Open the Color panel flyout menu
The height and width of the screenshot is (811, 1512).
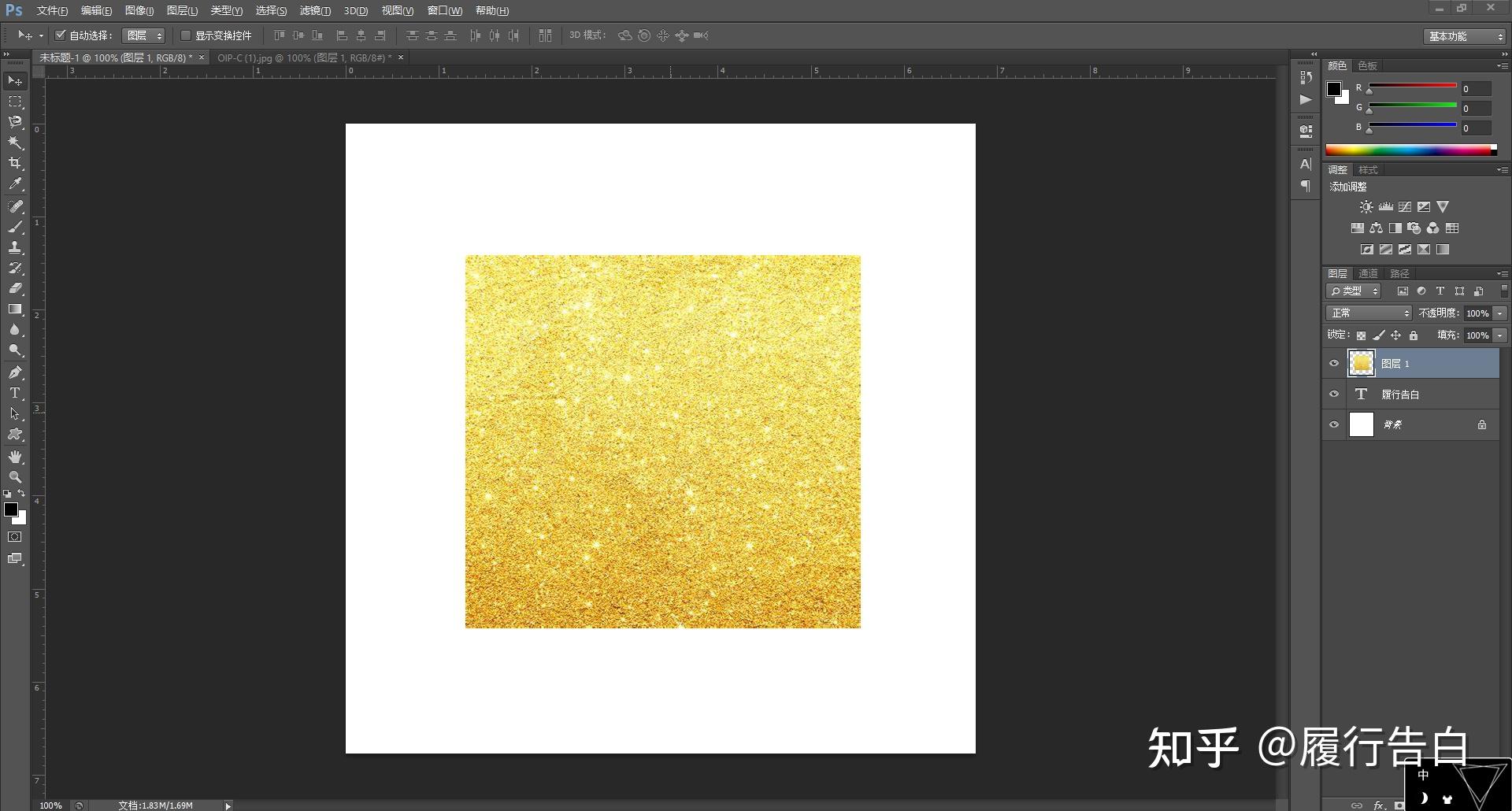[1502, 65]
